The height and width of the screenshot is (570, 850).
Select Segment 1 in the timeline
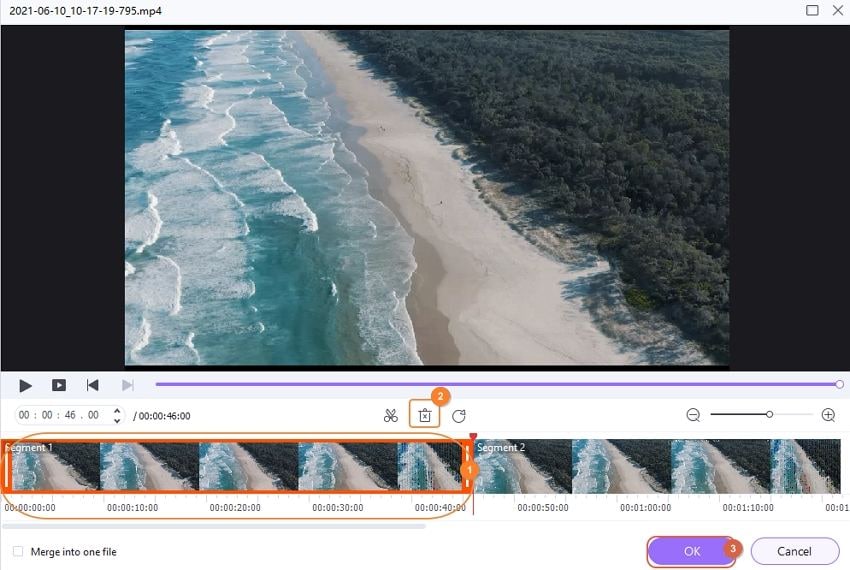tap(236, 466)
